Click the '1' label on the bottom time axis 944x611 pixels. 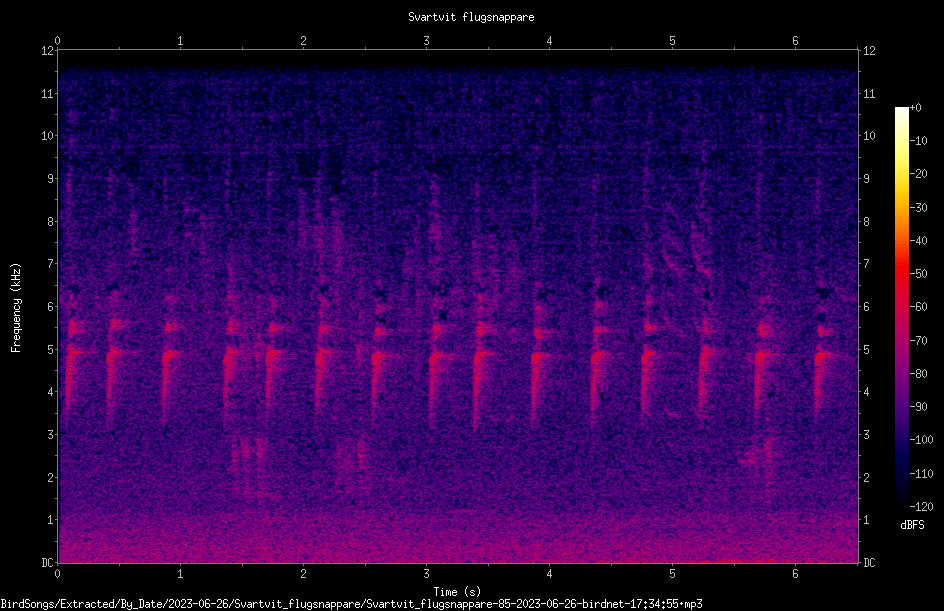[180, 574]
